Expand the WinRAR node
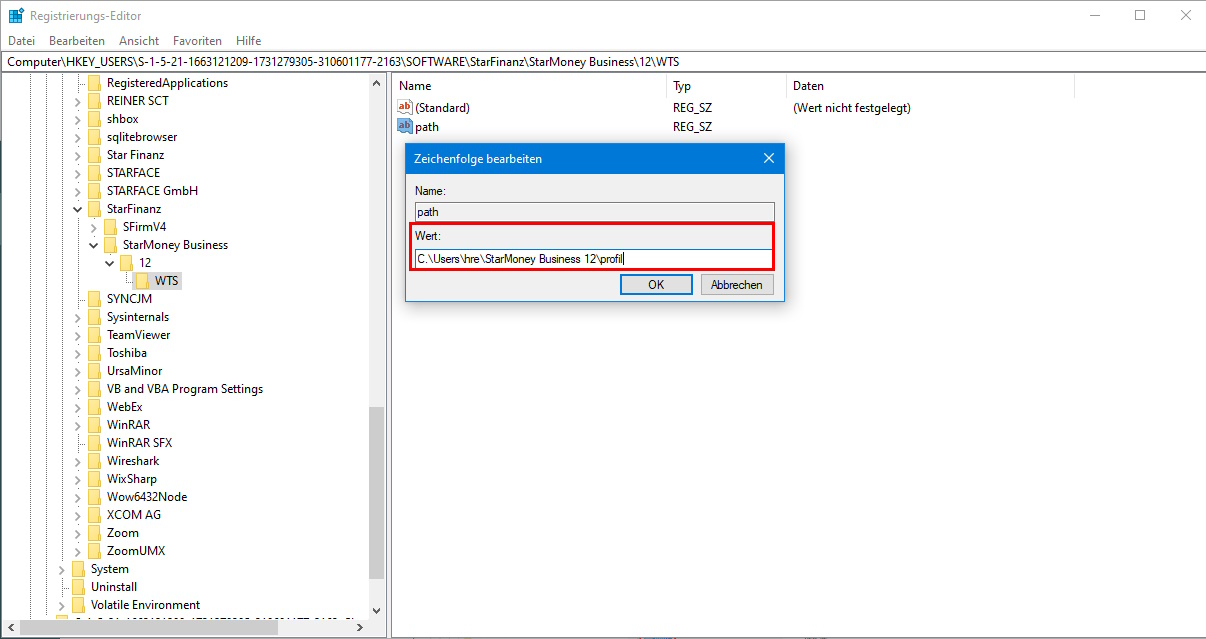 coord(78,425)
